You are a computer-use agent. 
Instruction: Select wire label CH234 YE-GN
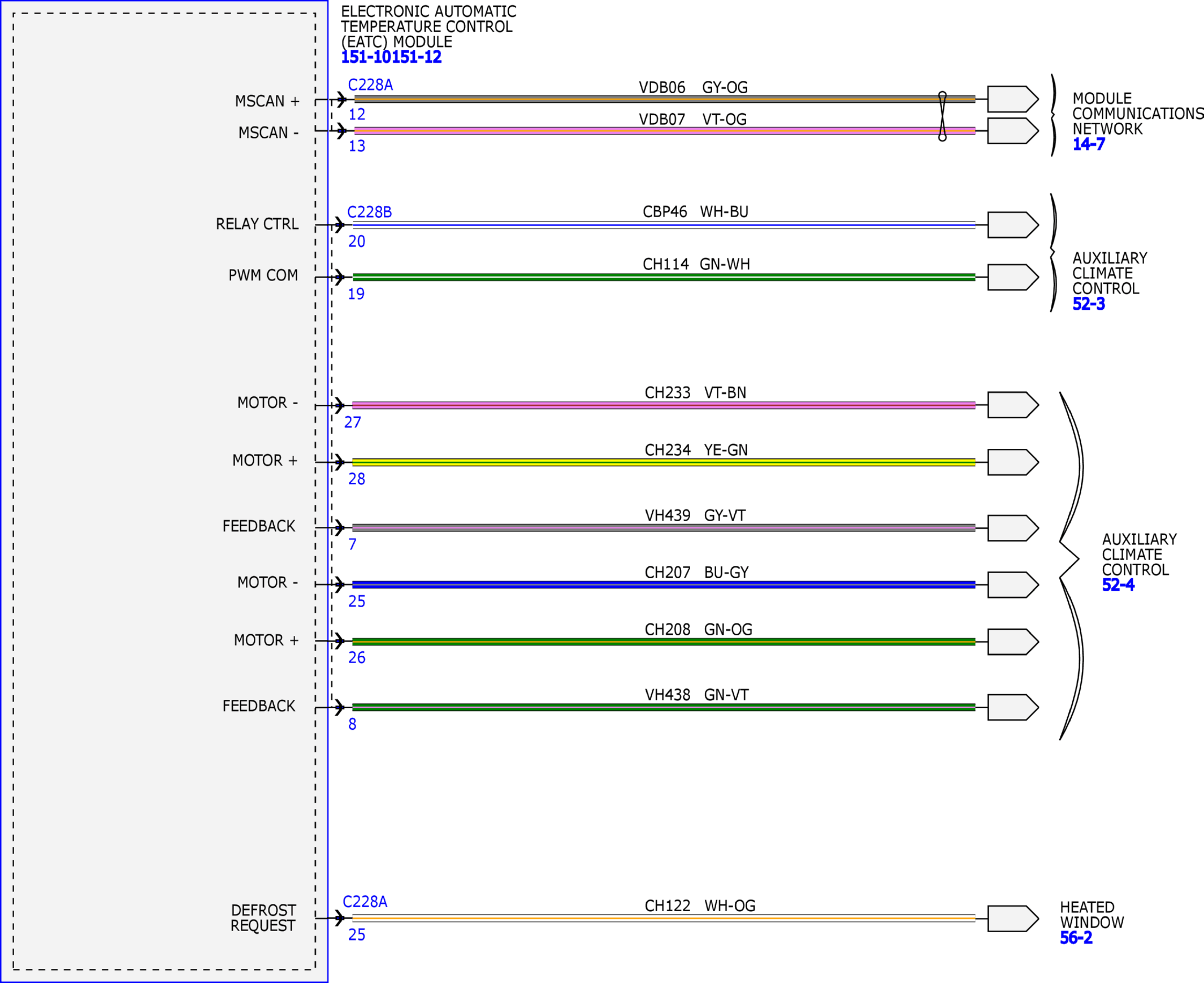point(696,450)
